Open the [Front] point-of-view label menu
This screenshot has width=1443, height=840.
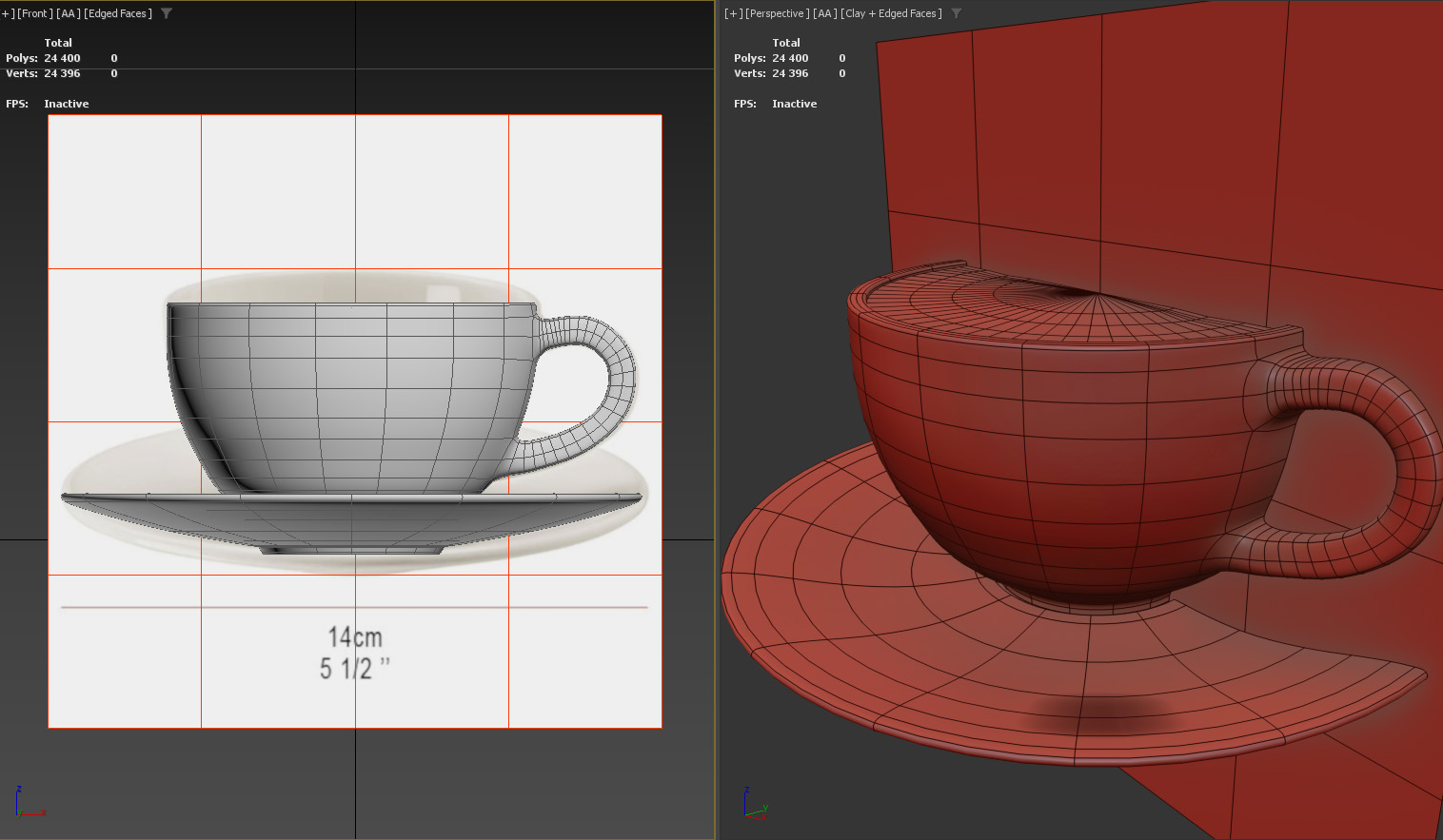(x=33, y=13)
